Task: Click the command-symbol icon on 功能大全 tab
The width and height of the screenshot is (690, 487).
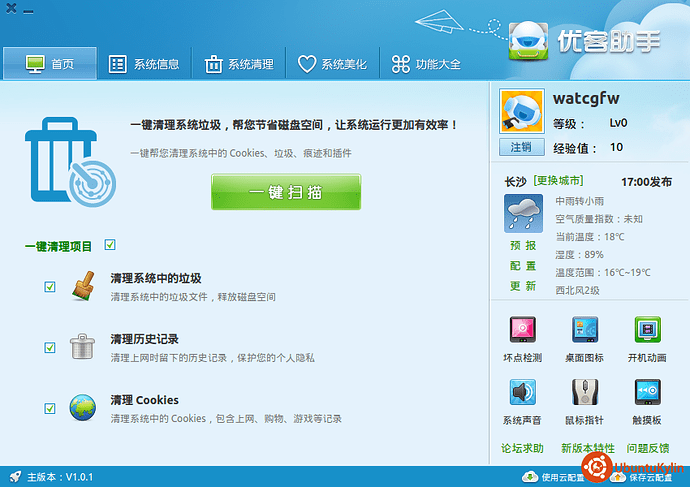Action: 401,64
